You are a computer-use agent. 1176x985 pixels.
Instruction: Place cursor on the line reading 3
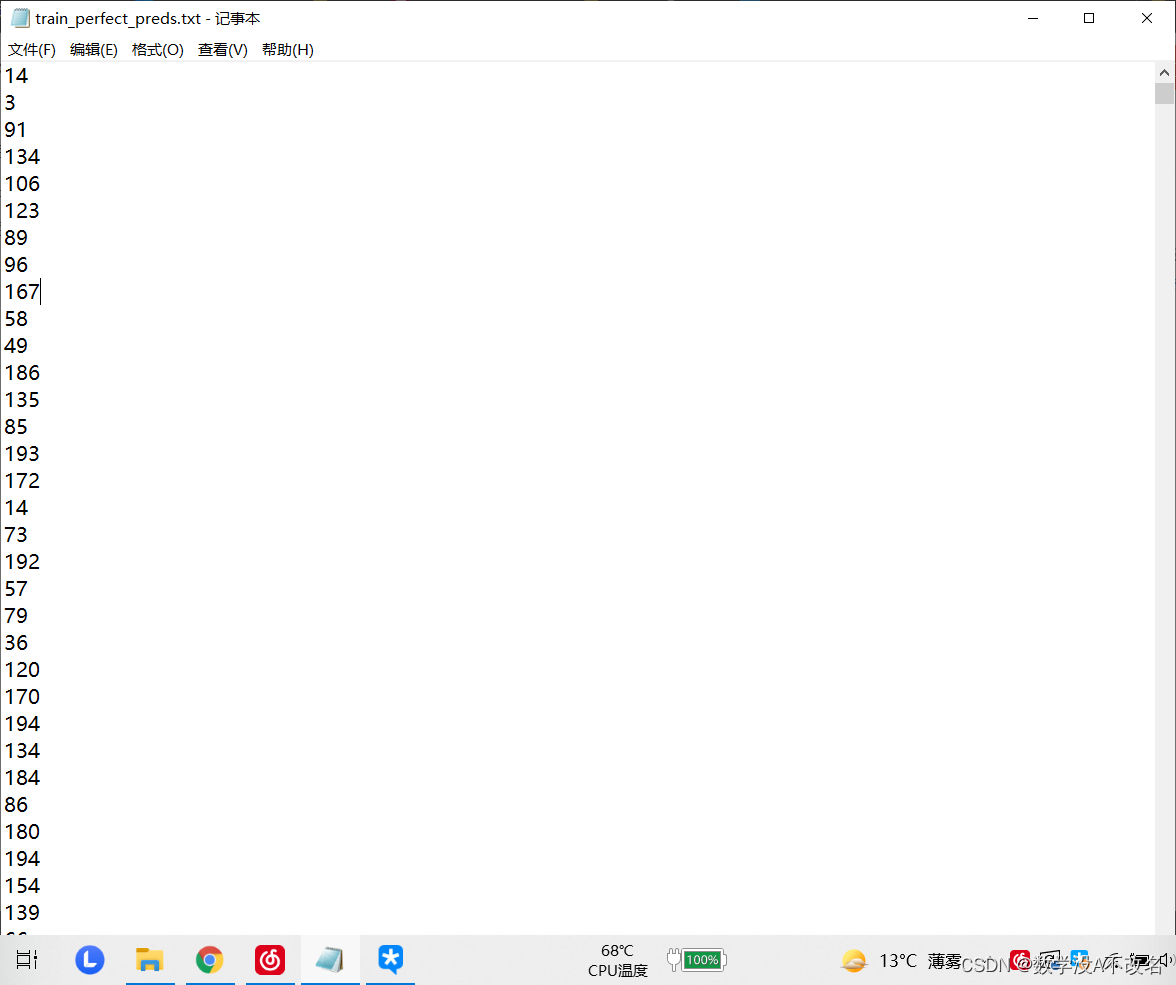click(x=10, y=103)
